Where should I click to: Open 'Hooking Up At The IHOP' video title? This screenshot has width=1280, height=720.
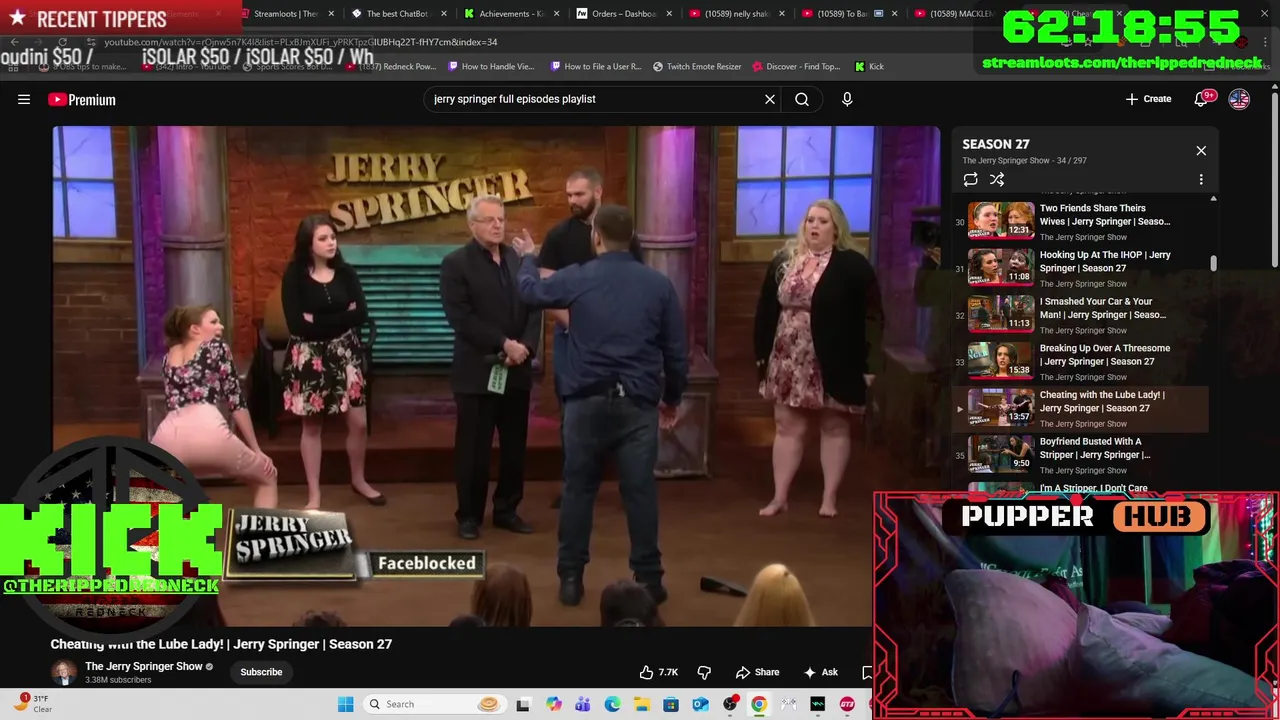pyautogui.click(x=1105, y=261)
